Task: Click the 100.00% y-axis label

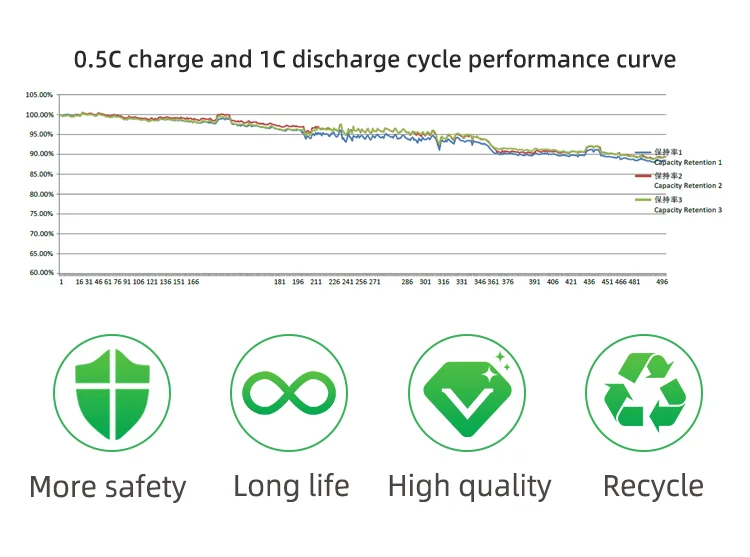Action: [x=39, y=115]
